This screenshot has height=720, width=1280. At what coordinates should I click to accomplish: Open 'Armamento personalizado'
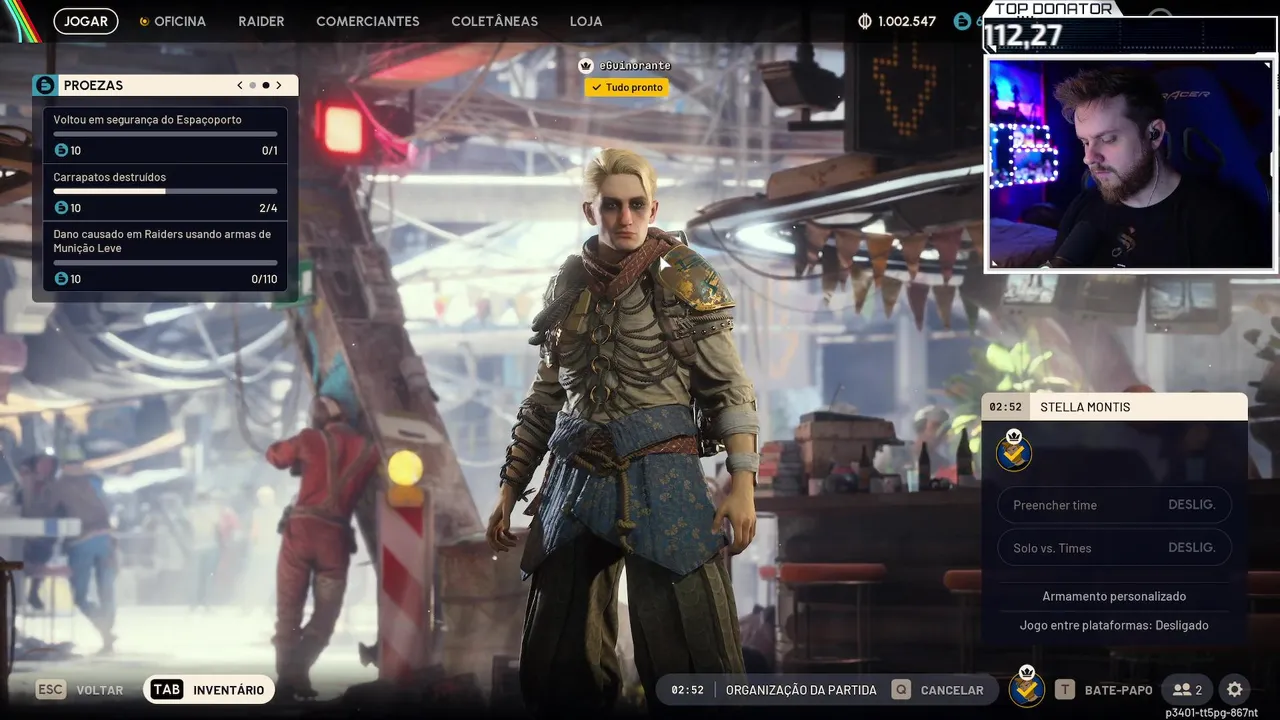tap(1114, 596)
